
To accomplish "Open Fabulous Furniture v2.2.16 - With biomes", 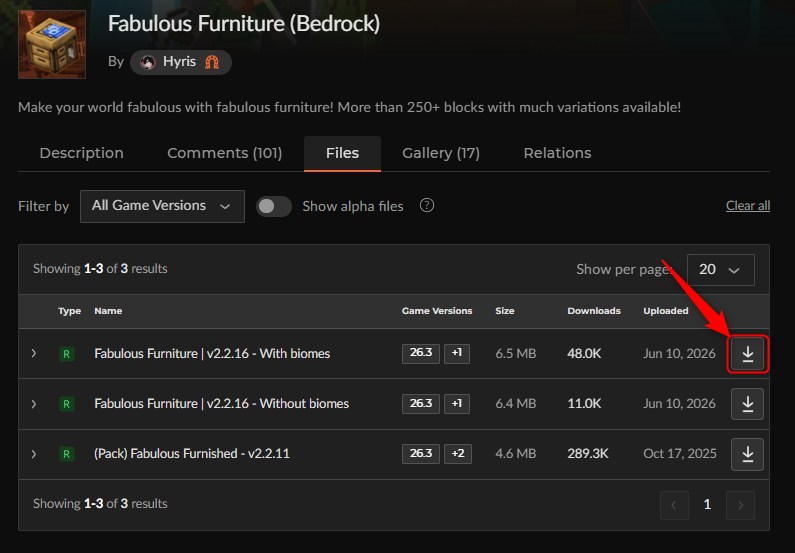I will point(212,353).
